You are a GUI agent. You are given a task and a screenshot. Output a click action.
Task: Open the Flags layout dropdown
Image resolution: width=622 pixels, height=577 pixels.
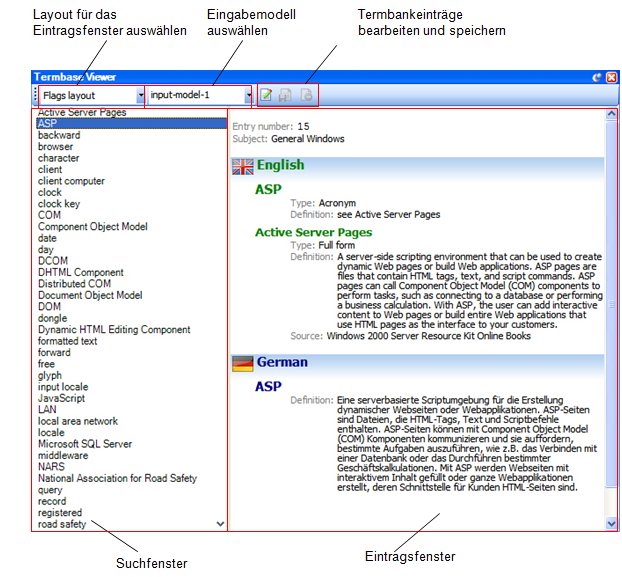(140, 95)
